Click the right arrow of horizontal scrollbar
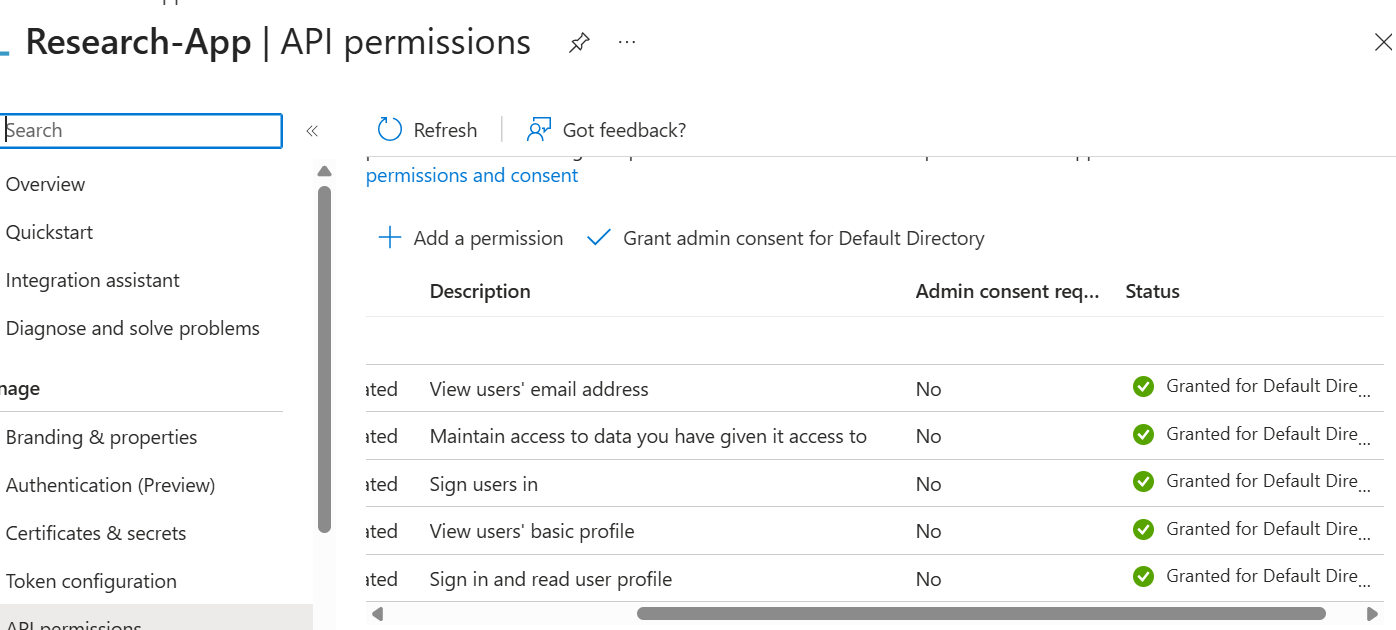 1372,613
